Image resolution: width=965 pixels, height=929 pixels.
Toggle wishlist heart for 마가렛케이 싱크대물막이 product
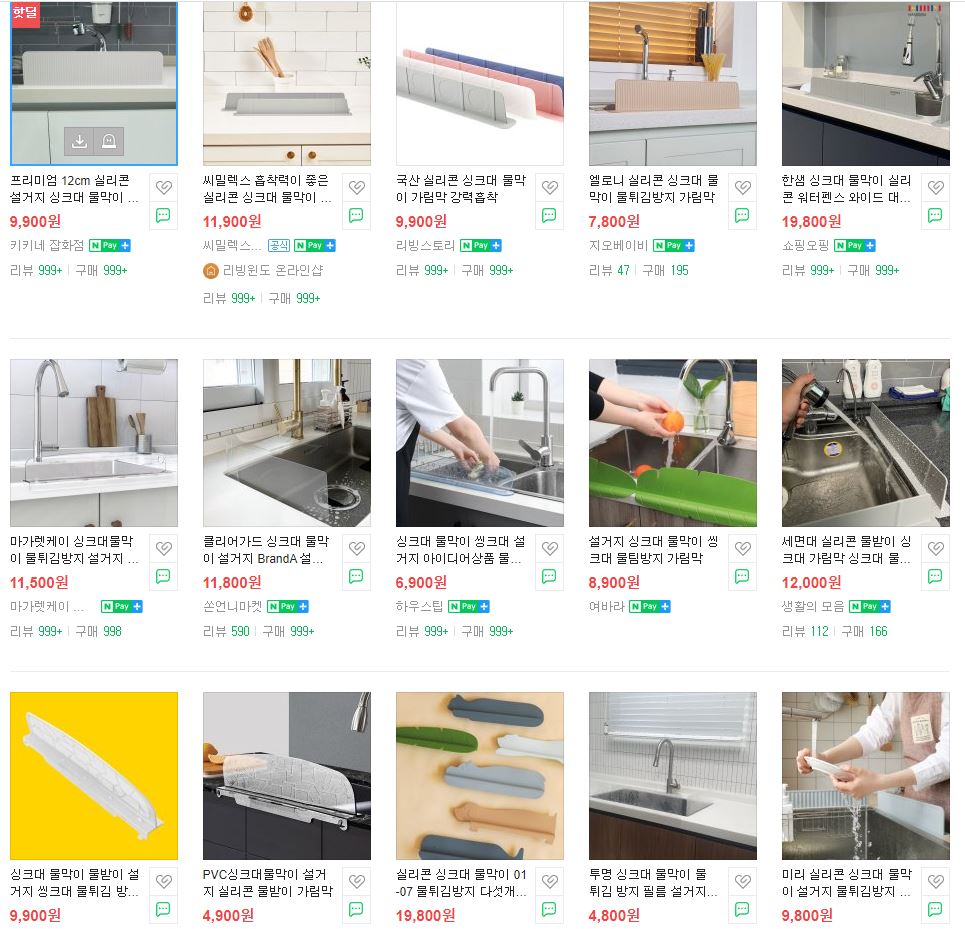(163, 548)
